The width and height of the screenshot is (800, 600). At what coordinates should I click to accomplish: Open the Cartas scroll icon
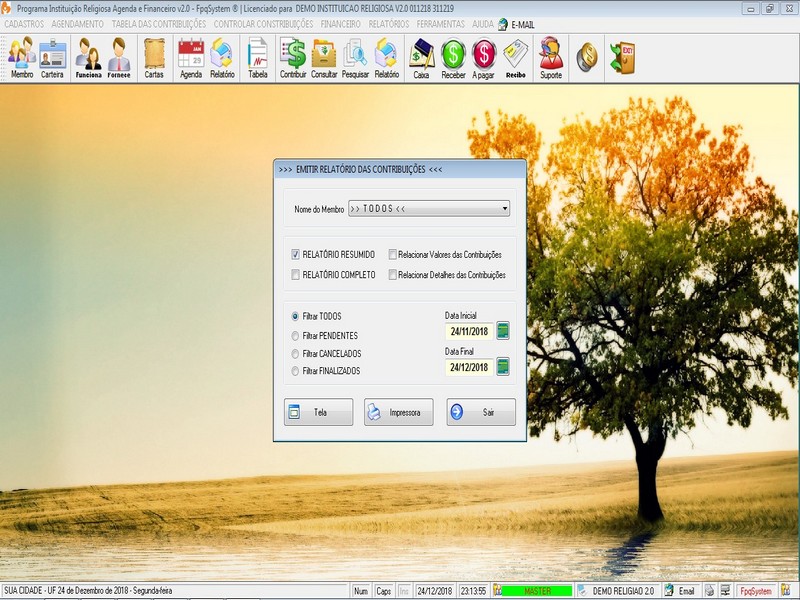pos(154,58)
